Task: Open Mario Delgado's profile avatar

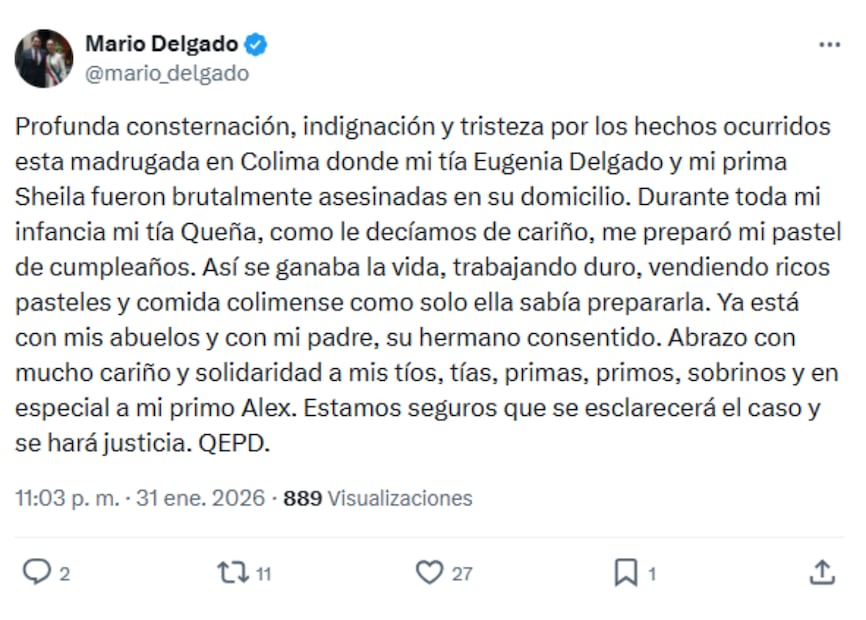Action: (x=44, y=58)
